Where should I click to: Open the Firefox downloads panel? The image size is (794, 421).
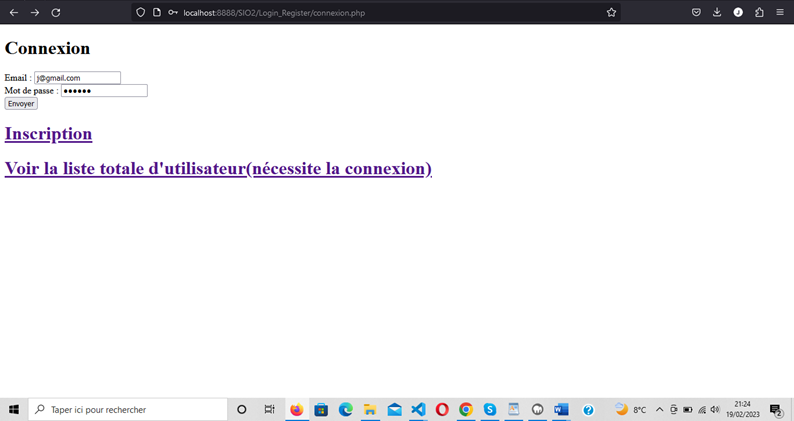(717, 12)
